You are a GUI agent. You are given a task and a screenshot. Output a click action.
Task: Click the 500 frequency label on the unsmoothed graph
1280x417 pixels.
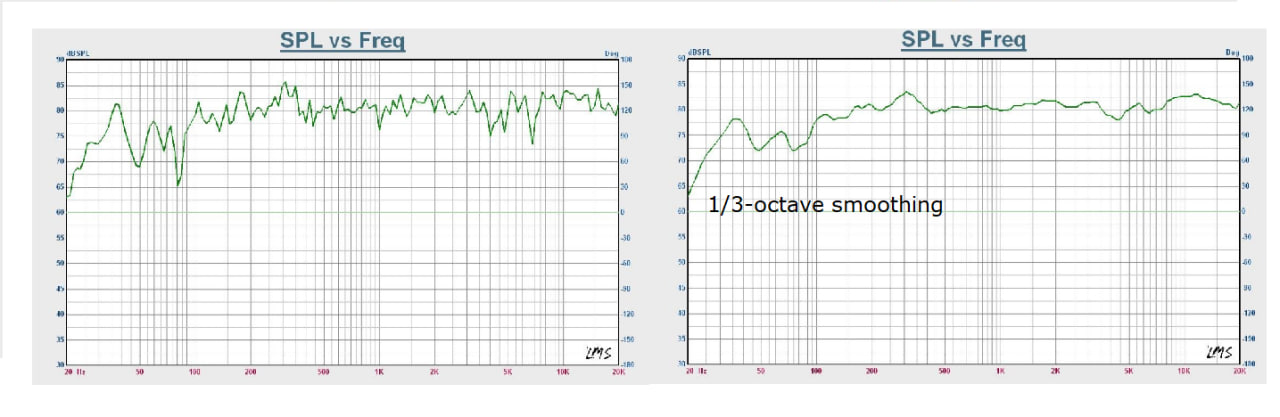click(x=323, y=371)
